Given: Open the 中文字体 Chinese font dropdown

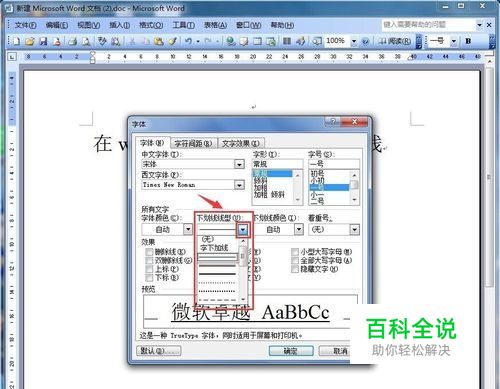Looking at the screenshot, I should (x=239, y=164).
